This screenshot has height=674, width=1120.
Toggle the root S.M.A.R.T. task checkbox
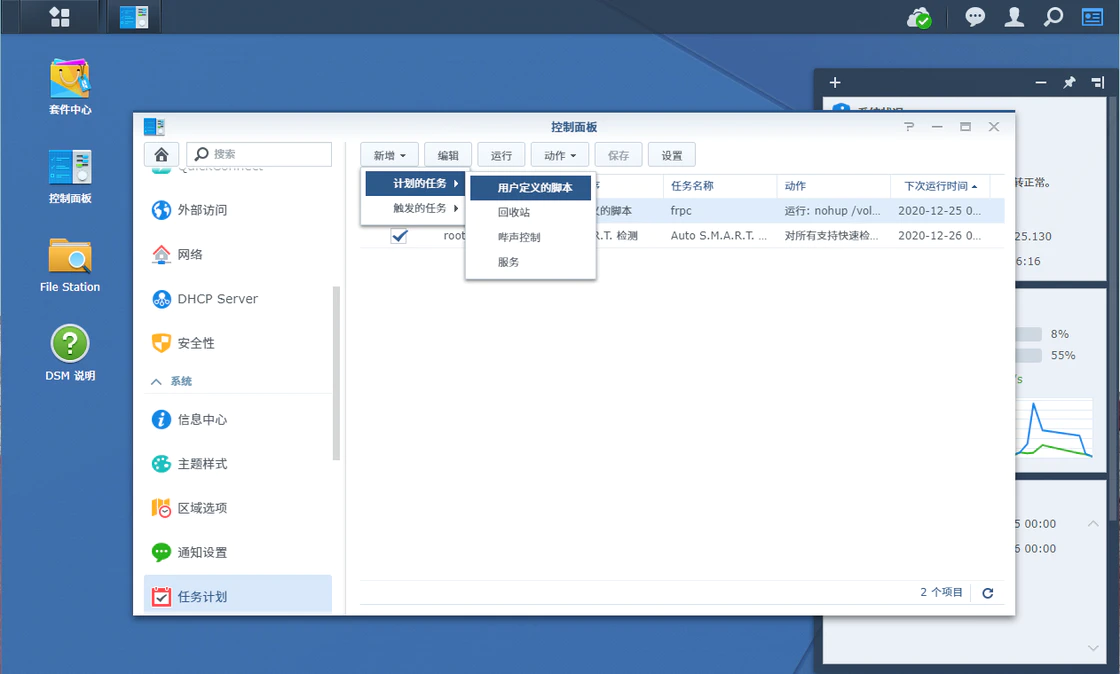pyautogui.click(x=399, y=236)
